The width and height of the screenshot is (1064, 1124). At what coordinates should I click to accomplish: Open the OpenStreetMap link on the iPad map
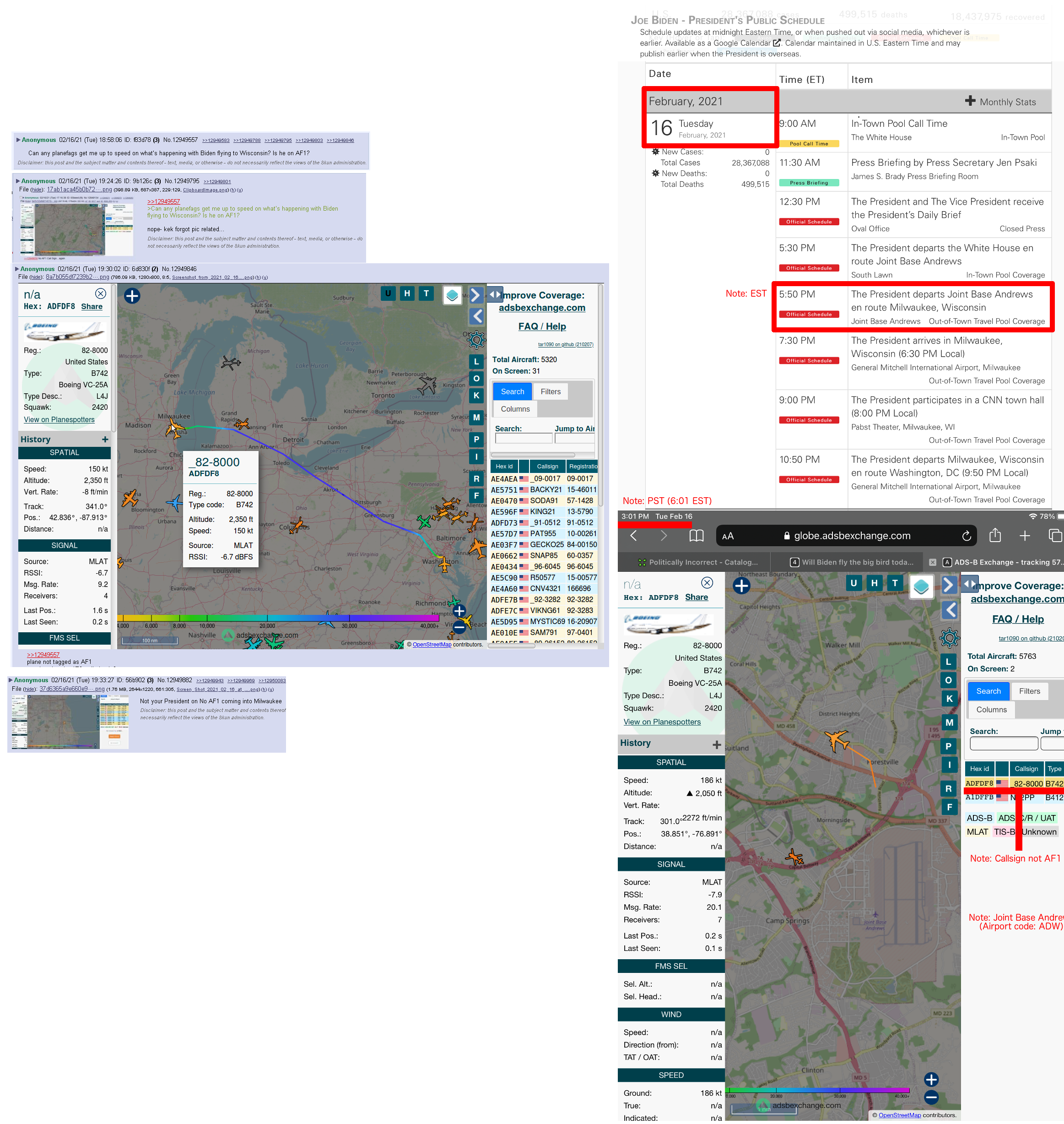900,1115
